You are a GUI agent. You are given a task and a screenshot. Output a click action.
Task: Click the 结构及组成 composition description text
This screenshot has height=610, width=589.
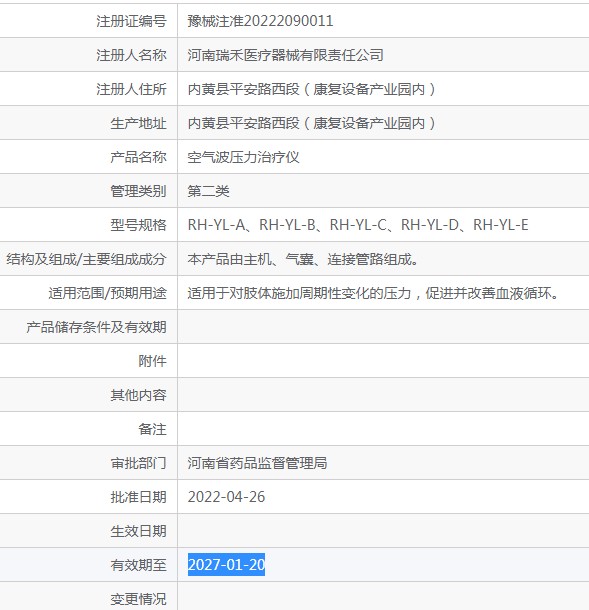303,259
